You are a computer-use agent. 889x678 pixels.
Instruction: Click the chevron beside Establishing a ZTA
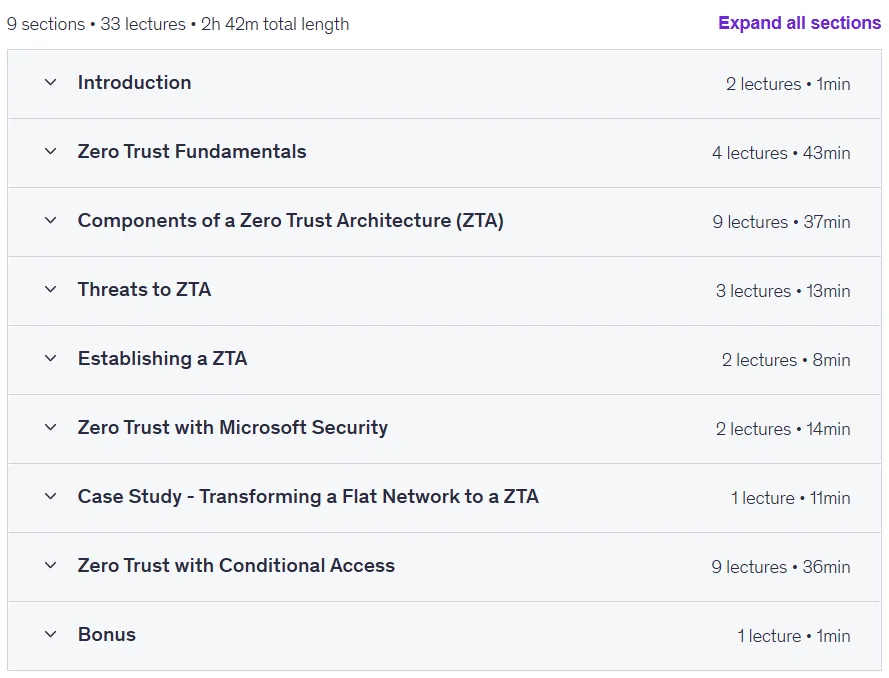50,358
